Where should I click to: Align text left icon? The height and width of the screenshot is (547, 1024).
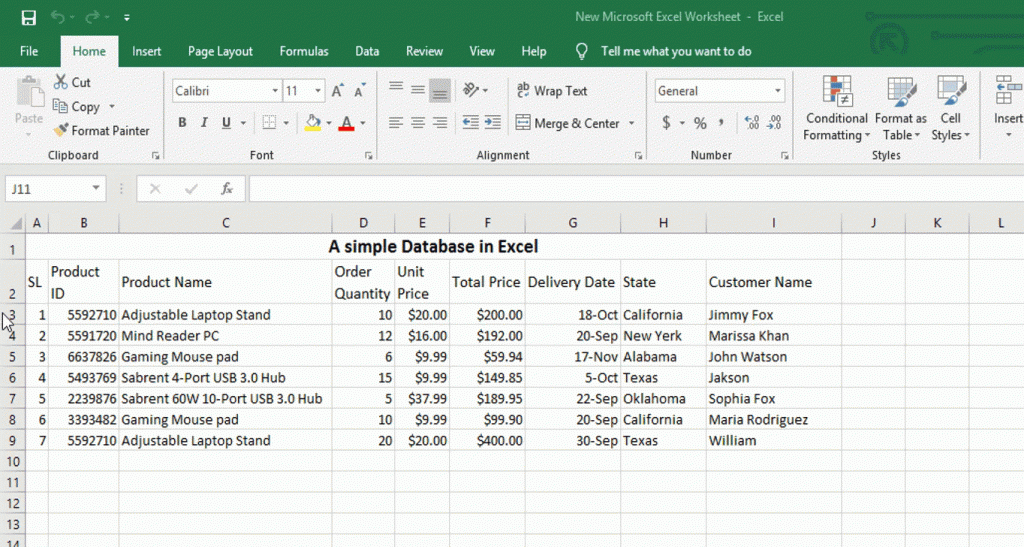(396, 123)
